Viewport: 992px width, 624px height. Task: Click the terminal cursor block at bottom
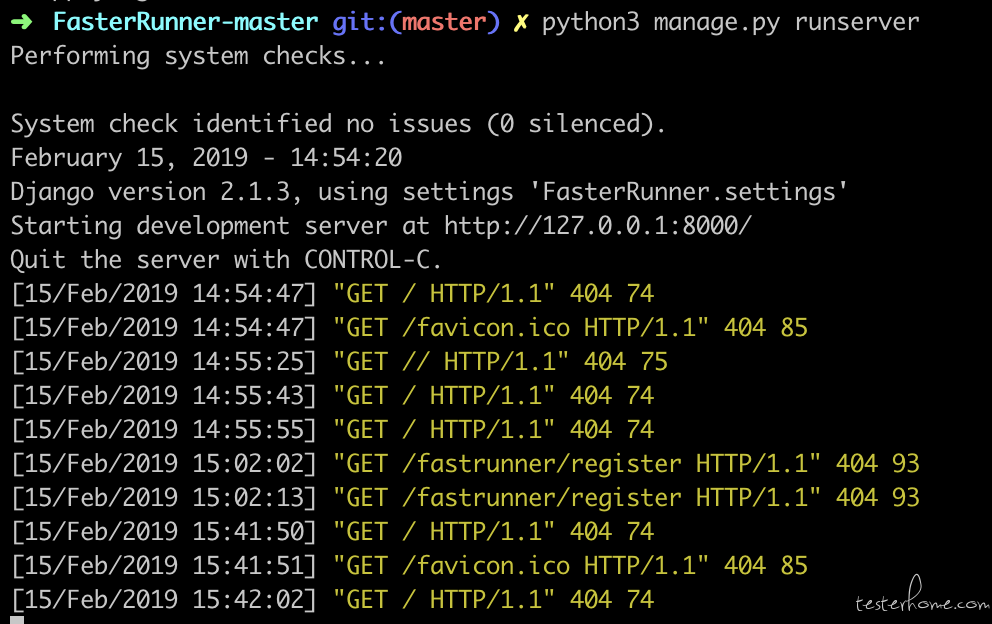pos(17,620)
